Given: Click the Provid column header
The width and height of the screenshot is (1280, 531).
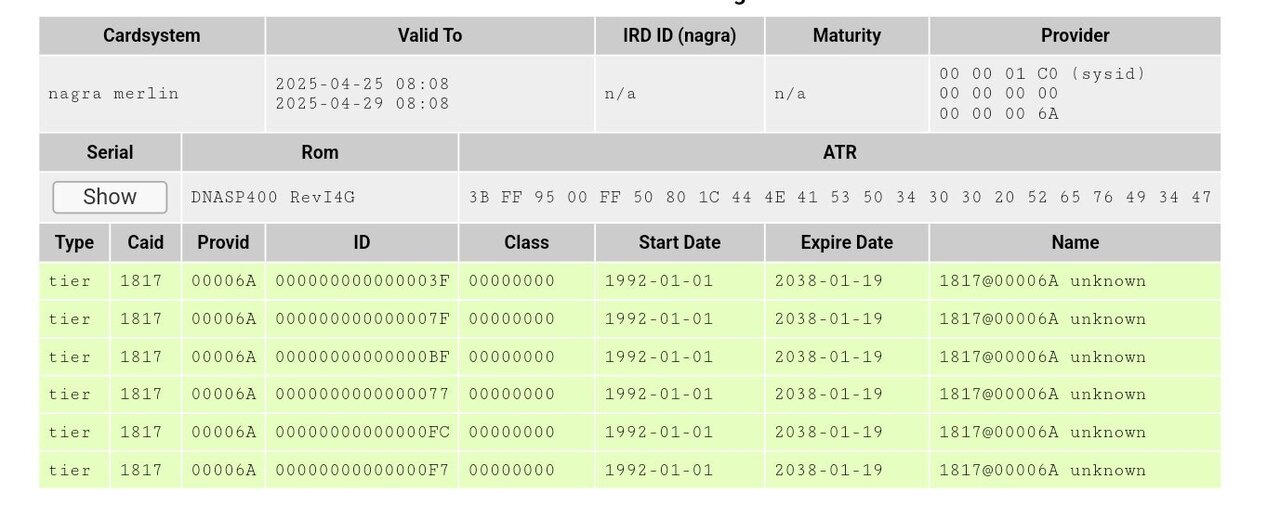Looking at the screenshot, I should (223, 242).
